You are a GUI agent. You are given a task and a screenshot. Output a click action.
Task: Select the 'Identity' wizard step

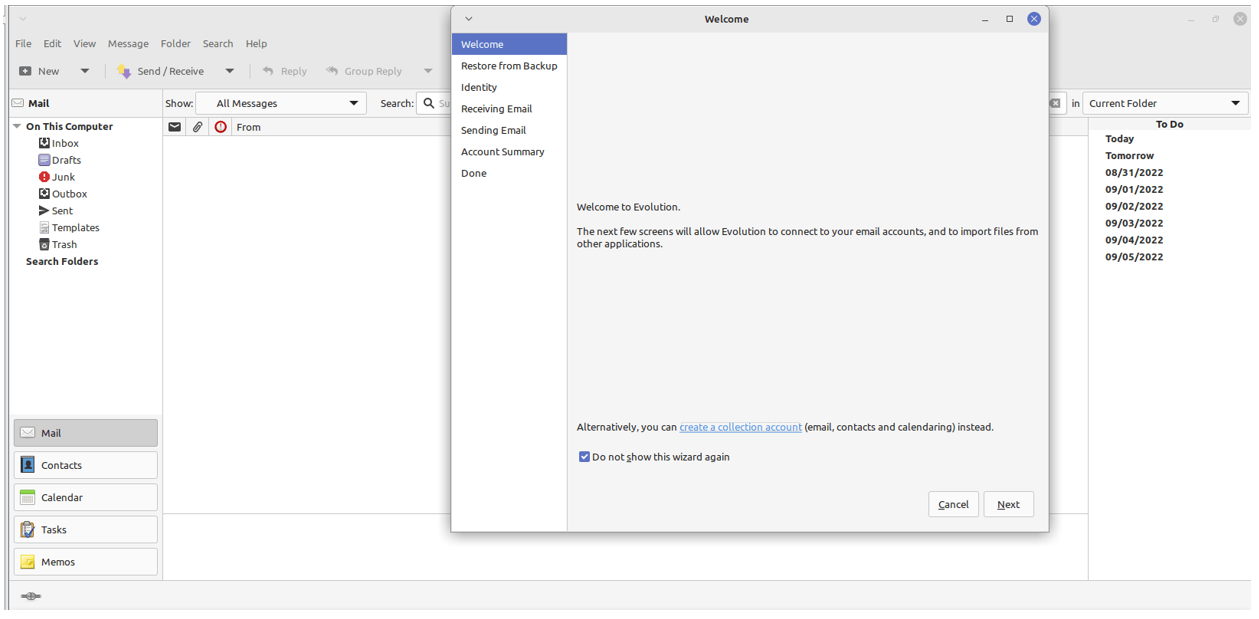point(509,87)
